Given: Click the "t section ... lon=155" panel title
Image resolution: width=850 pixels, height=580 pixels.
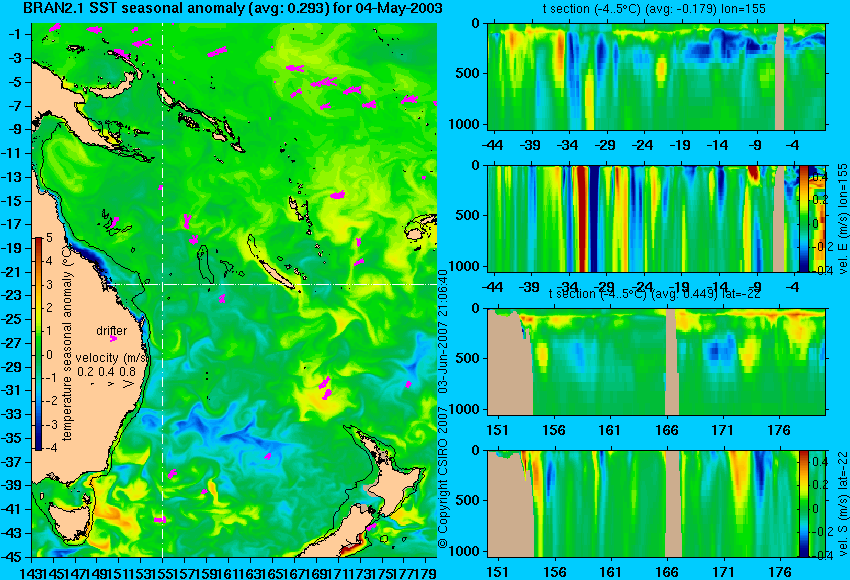Looking at the screenshot, I should click(x=654, y=9).
